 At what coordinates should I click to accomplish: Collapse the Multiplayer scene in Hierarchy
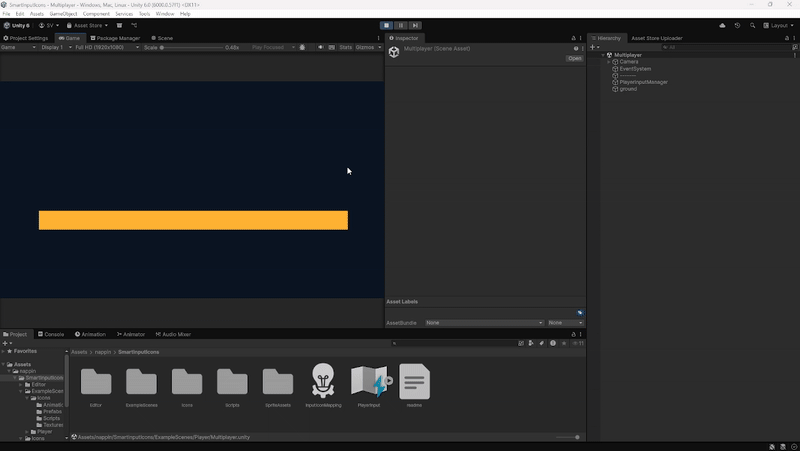[603, 55]
